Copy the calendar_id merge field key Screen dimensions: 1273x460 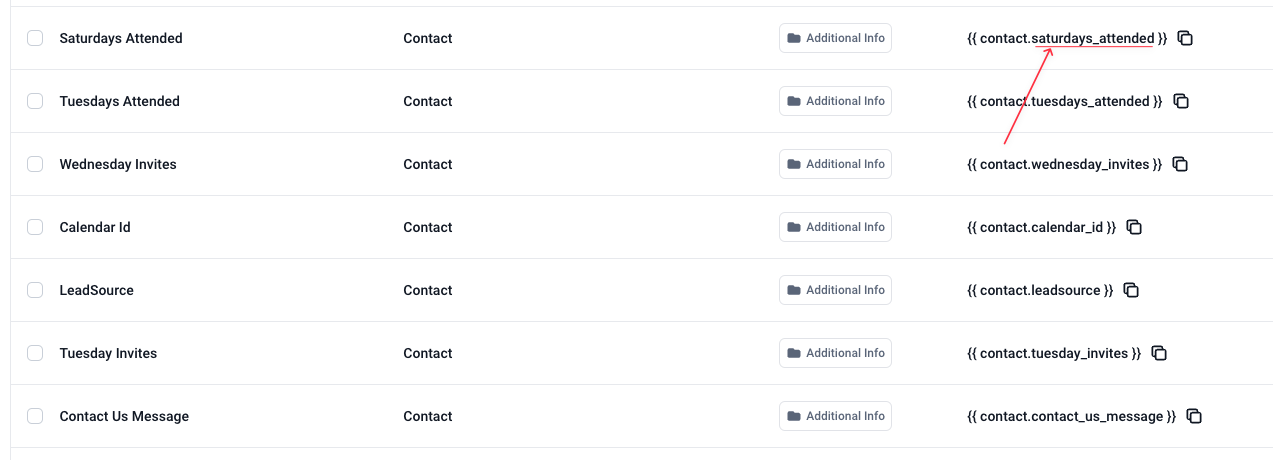tap(1134, 227)
